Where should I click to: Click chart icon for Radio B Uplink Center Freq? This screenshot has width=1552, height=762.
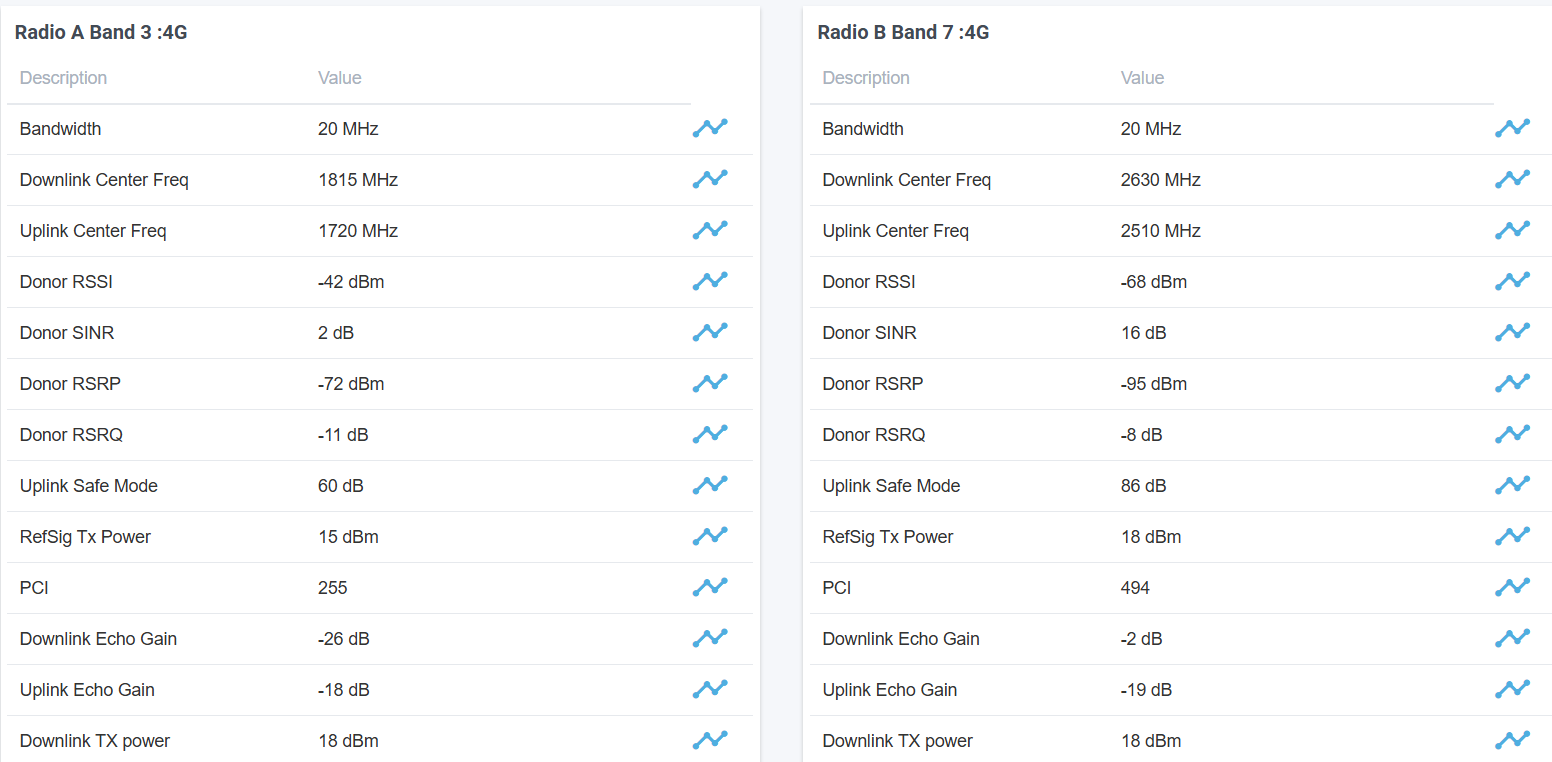tap(1512, 230)
